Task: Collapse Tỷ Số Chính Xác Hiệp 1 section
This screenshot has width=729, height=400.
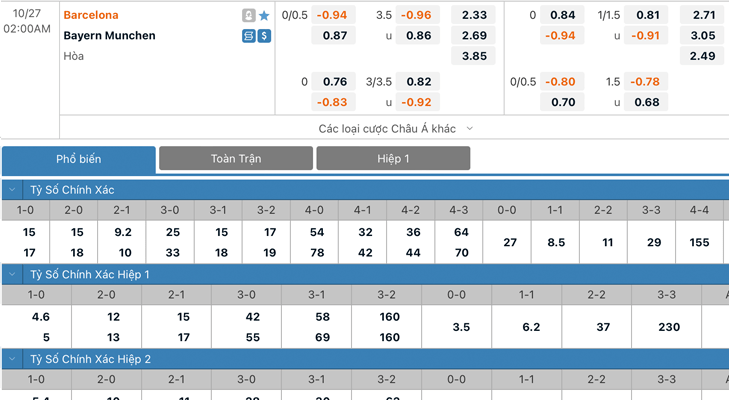Action: [x=12, y=274]
